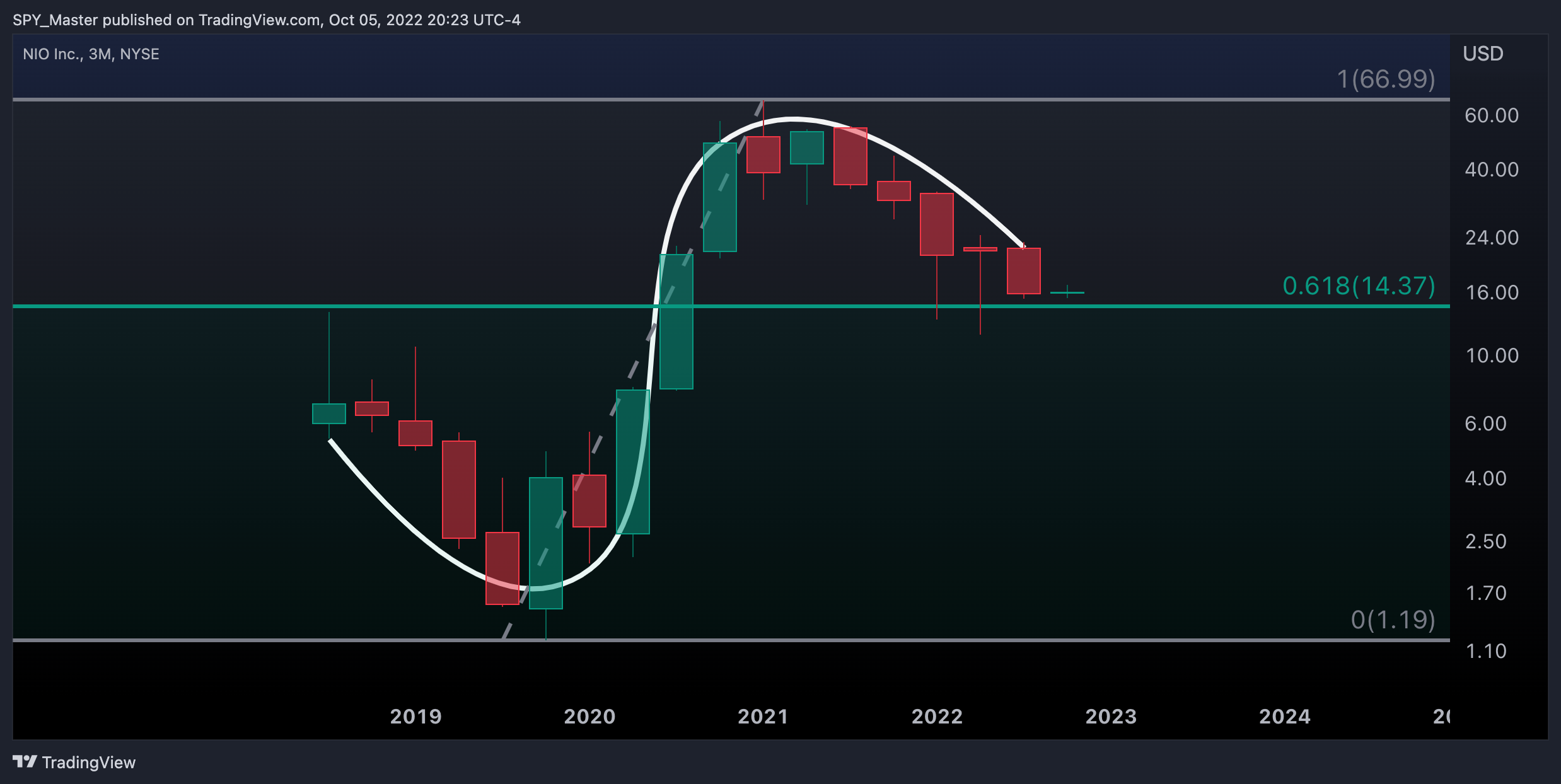Image resolution: width=1561 pixels, height=784 pixels.
Task: Click the 16.00 price axis label
Action: (1492, 292)
